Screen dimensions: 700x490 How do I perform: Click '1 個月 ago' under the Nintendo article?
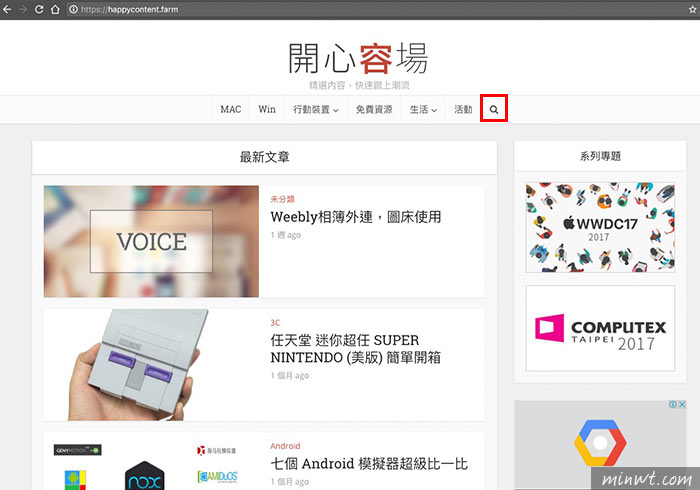tap(290, 375)
